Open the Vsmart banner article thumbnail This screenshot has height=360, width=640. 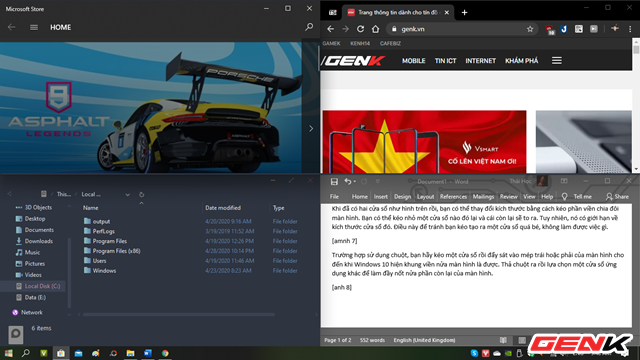[x=424, y=142]
